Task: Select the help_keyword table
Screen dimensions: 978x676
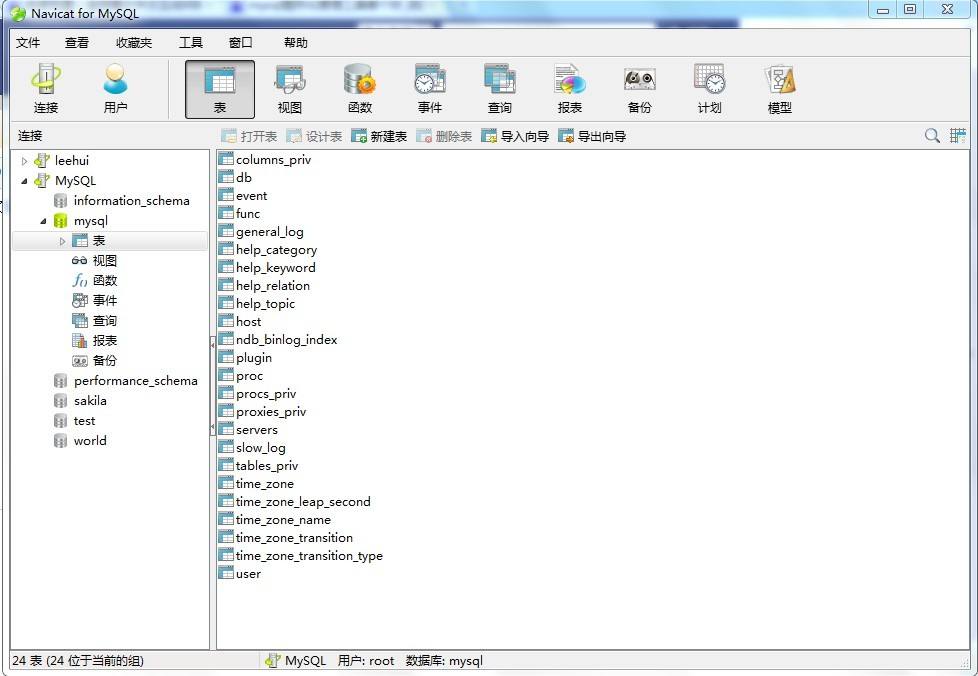Action: click(x=268, y=268)
